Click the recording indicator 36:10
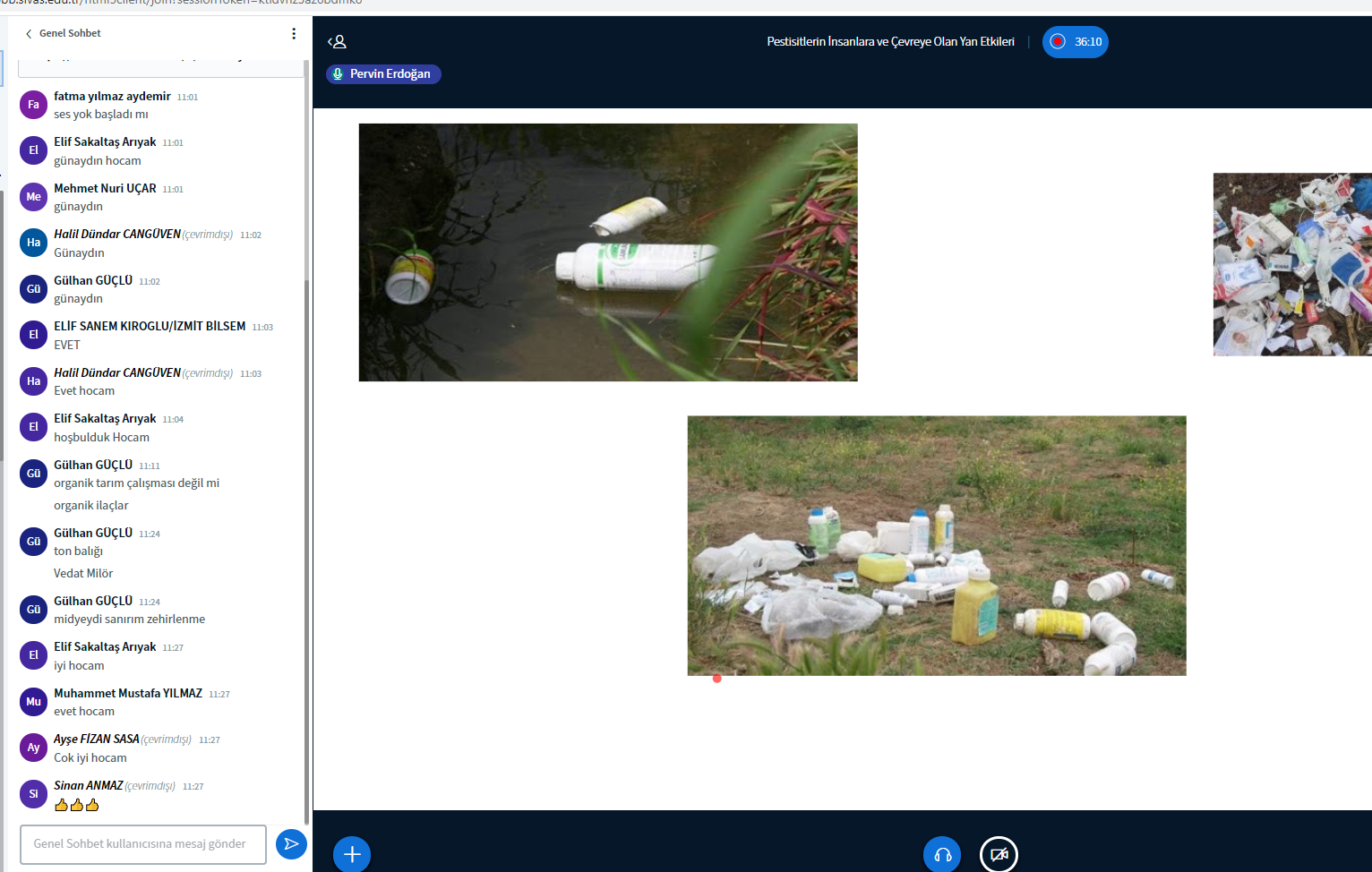Image resolution: width=1372 pixels, height=872 pixels. pos(1075,42)
